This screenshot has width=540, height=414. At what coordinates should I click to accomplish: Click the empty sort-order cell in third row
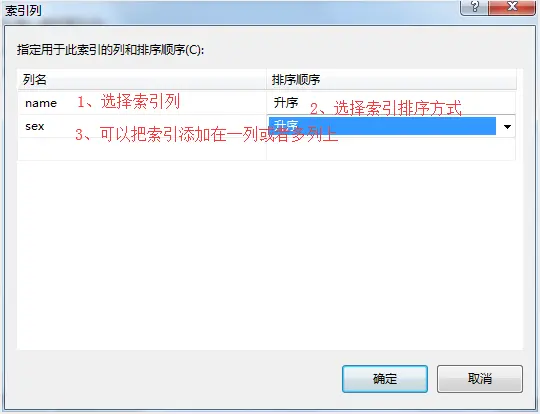[x=391, y=149]
